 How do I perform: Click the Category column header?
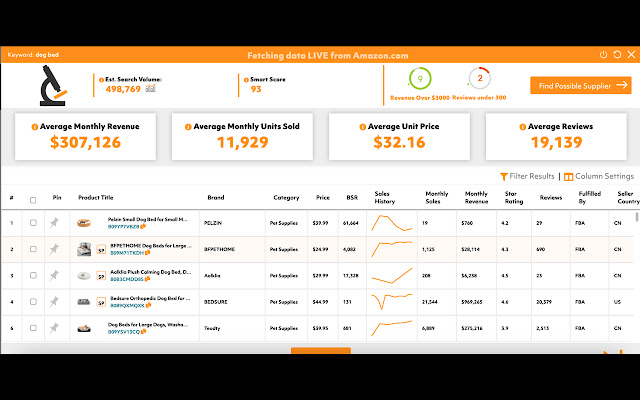(286, 198)
